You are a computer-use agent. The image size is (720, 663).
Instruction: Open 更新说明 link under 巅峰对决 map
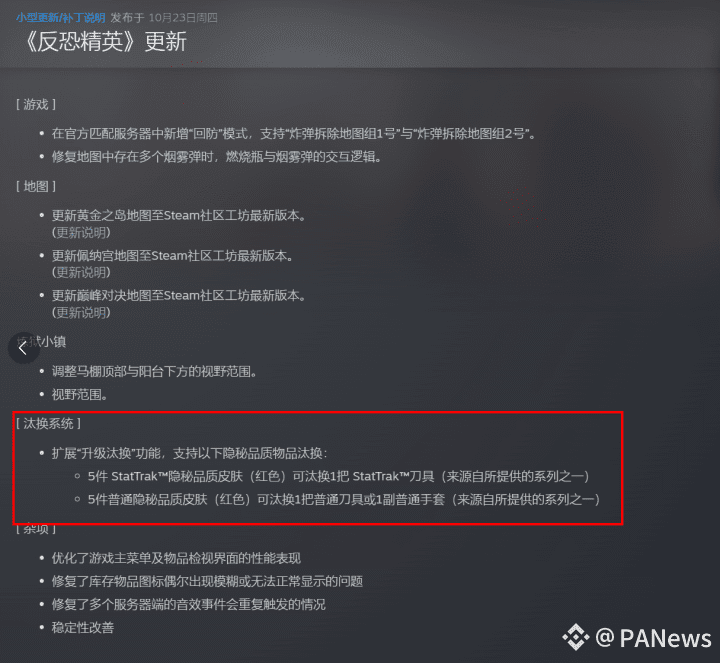pos(81,313)
